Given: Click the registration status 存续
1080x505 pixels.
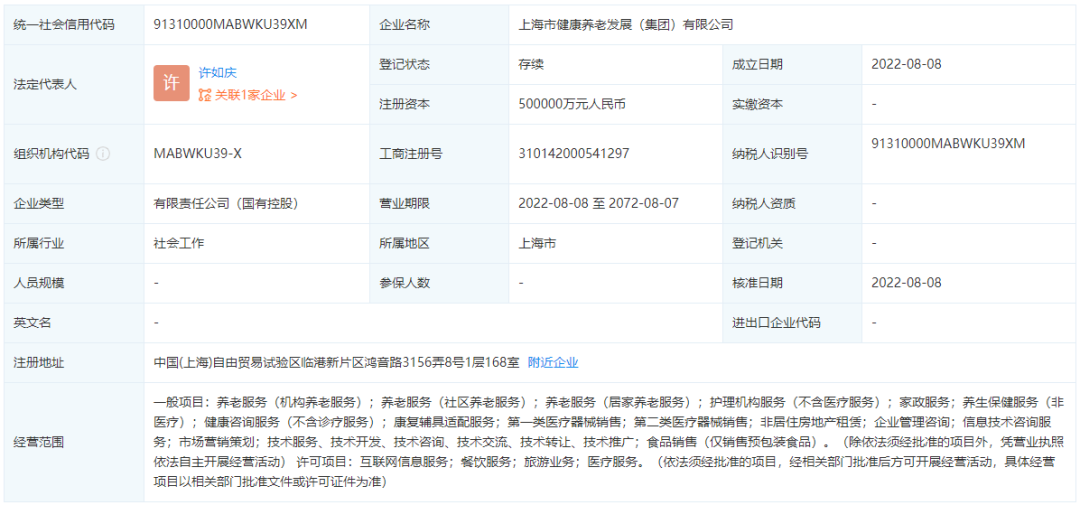Looking at the screenshot, I should 532,64.
